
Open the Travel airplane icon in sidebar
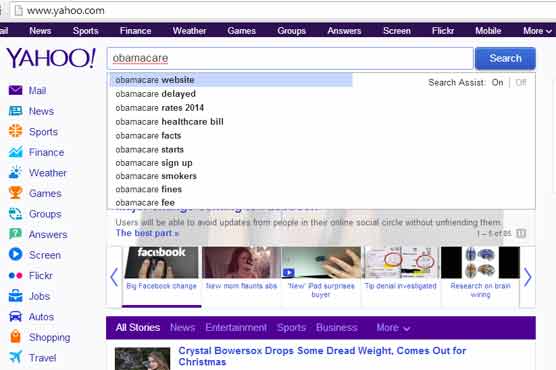pos(15,357)
